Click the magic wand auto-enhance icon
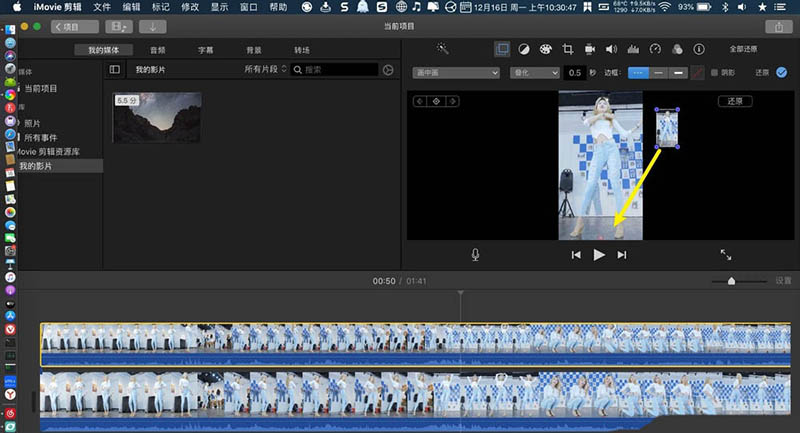Image resolution: width=800 pixels, height=433 pixels. click(443, 49)
